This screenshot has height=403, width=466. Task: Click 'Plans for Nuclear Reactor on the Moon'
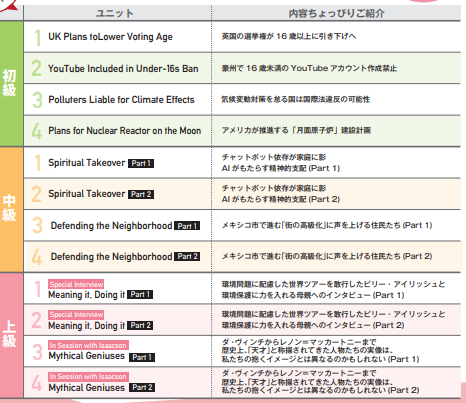tap(125, 131)
